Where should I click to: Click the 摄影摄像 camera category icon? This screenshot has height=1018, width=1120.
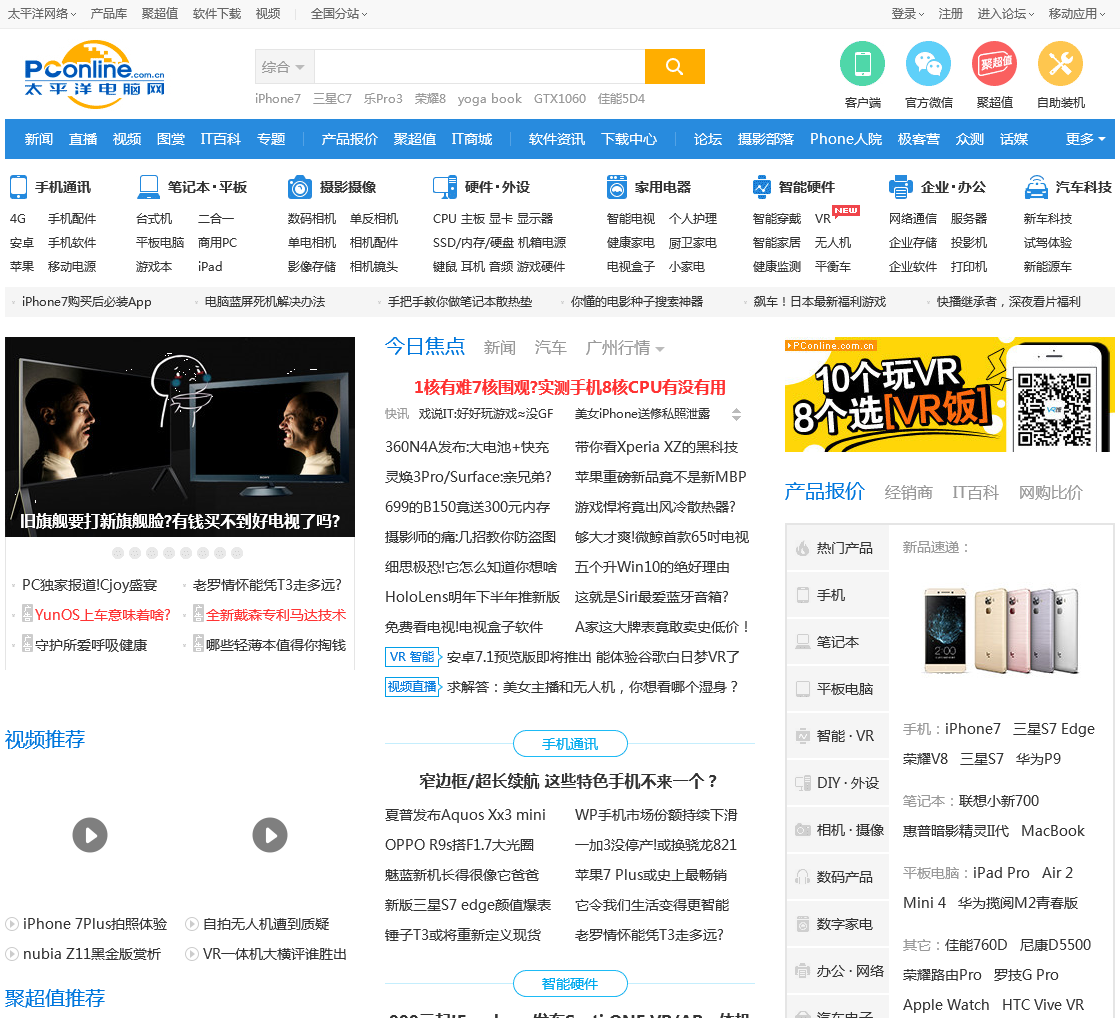(299, 187)
